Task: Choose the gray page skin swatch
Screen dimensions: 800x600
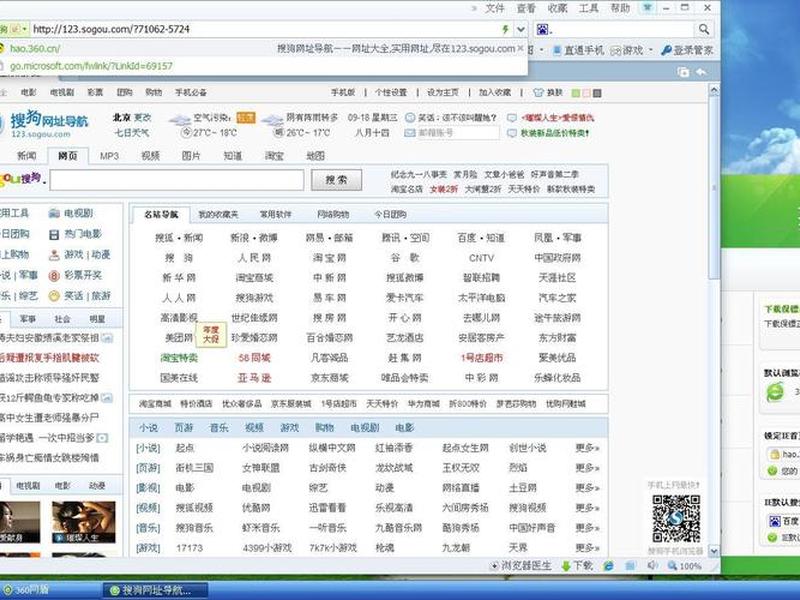Action: click(x=597, y=93)
